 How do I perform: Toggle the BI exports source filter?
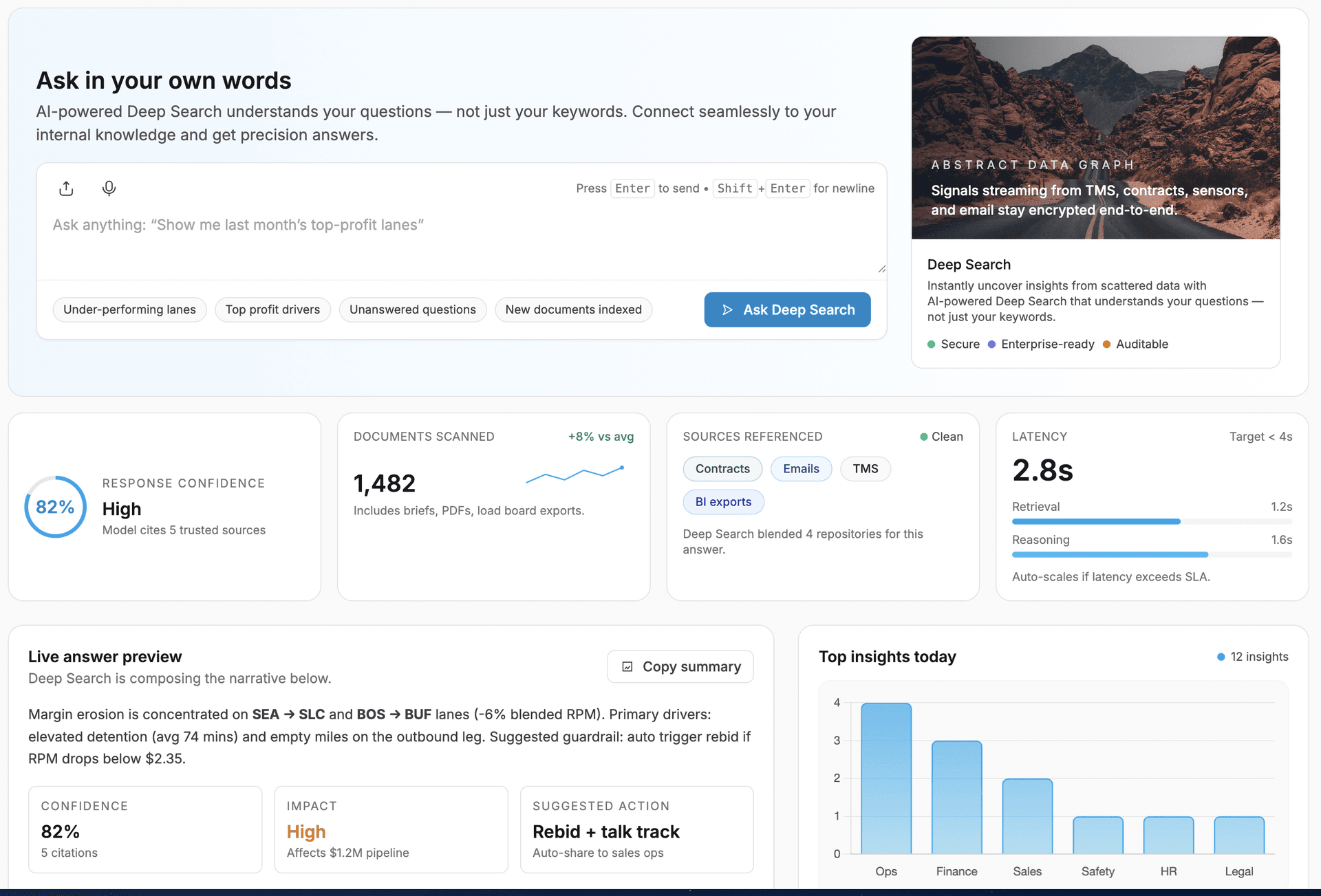tap(723, 502)
